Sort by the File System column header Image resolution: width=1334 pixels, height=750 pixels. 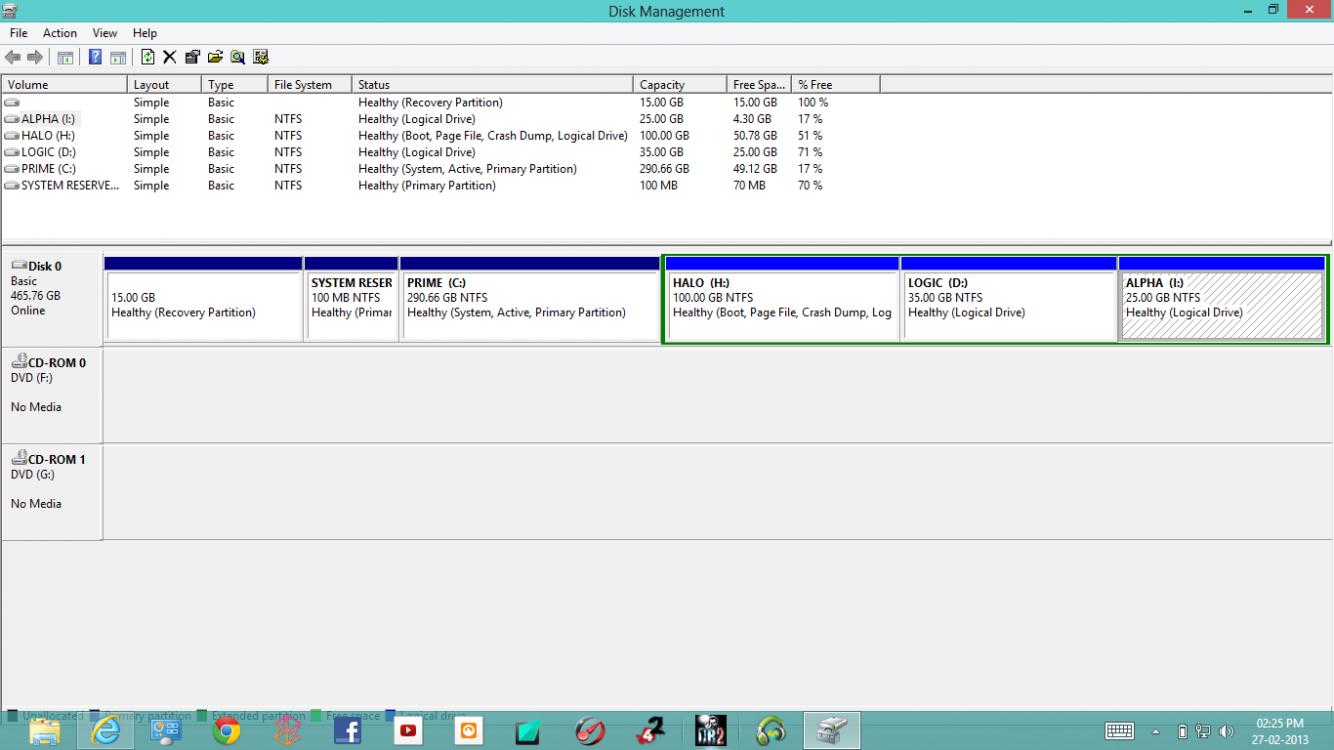310,85
